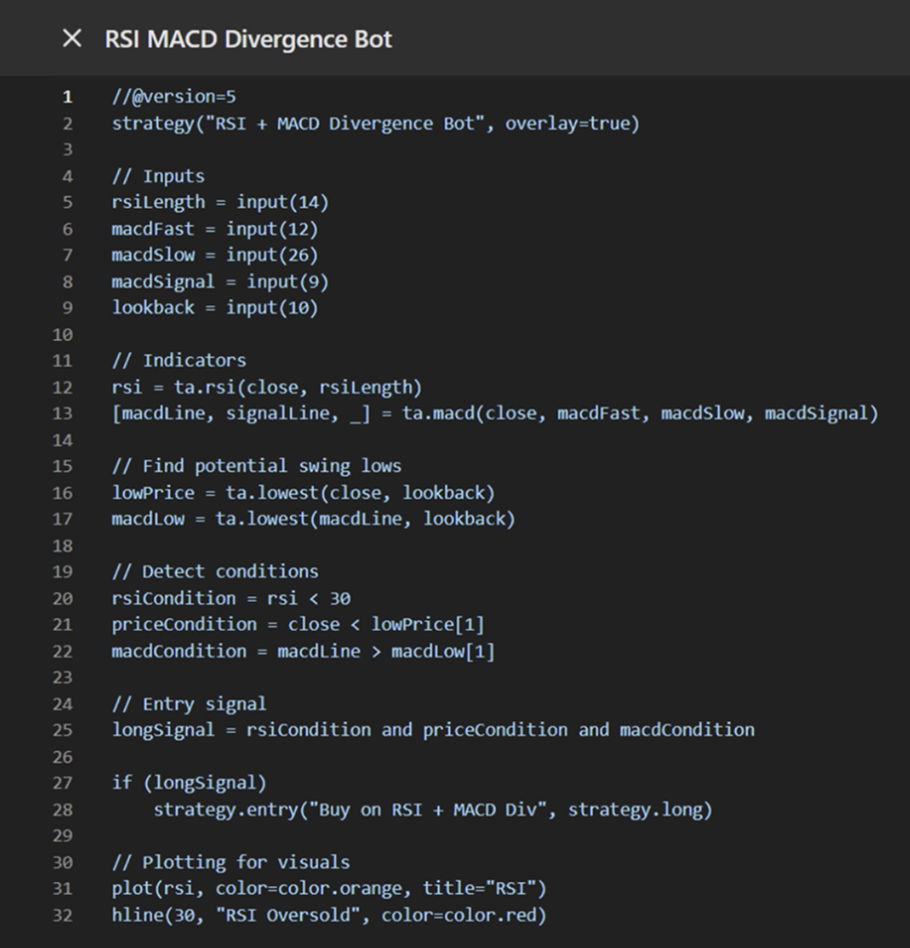
Task: Click the //@version=5 comment line
Action: coord(174,97)
